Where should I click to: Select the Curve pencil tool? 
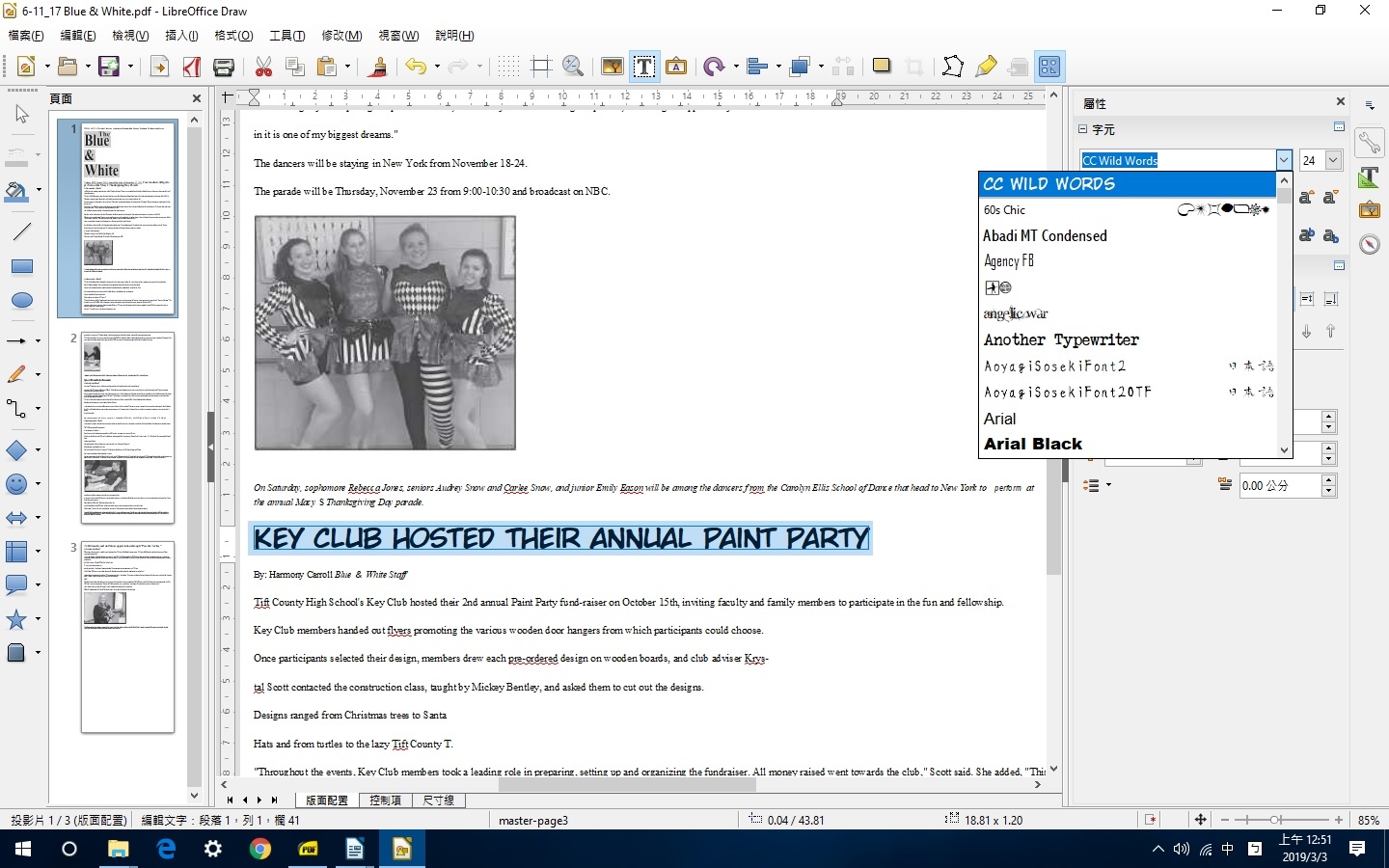[16, 374]
